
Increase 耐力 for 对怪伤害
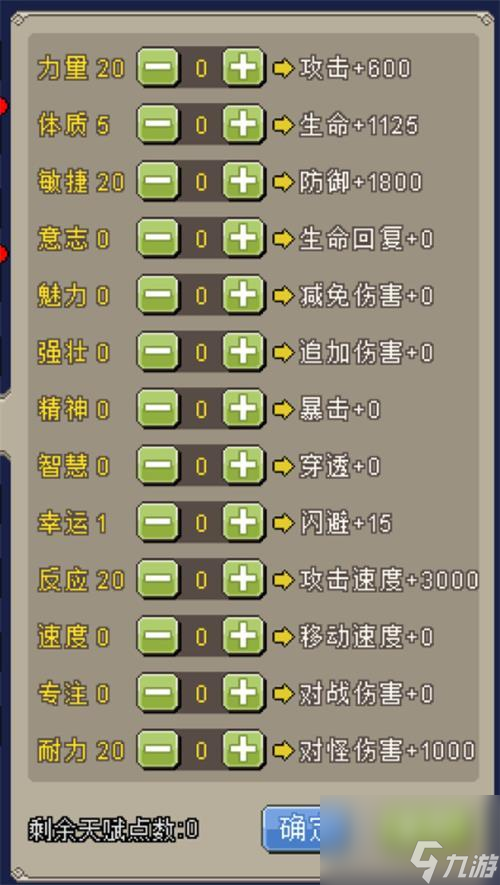[244, 751]
